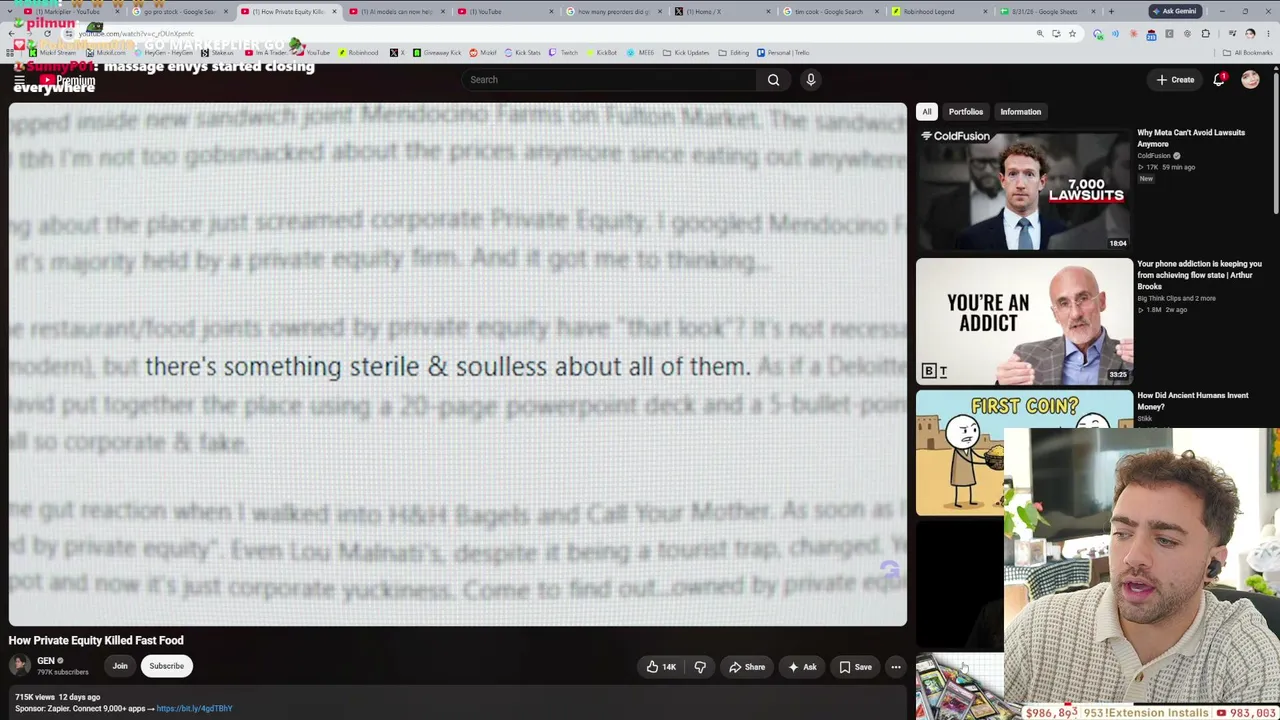Open more actions ellipsis under the video
The image size is (1280, 720).
click(x=896, y=667)
